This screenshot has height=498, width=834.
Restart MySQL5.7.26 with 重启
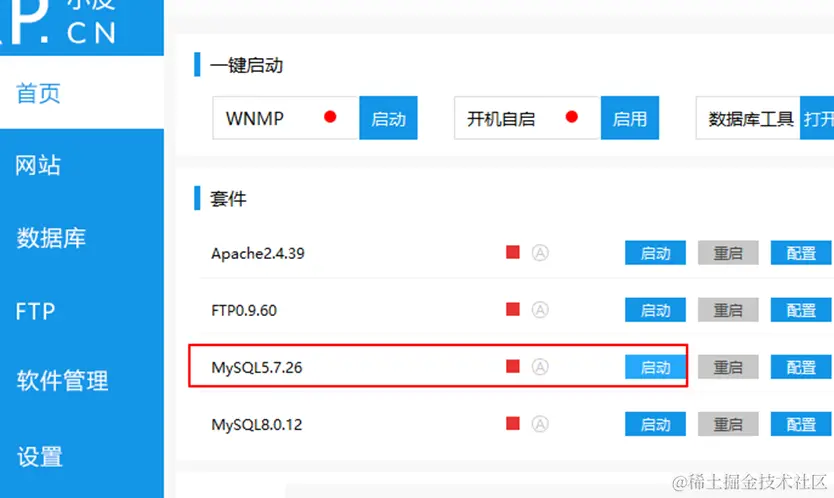[x=728, y=367]
